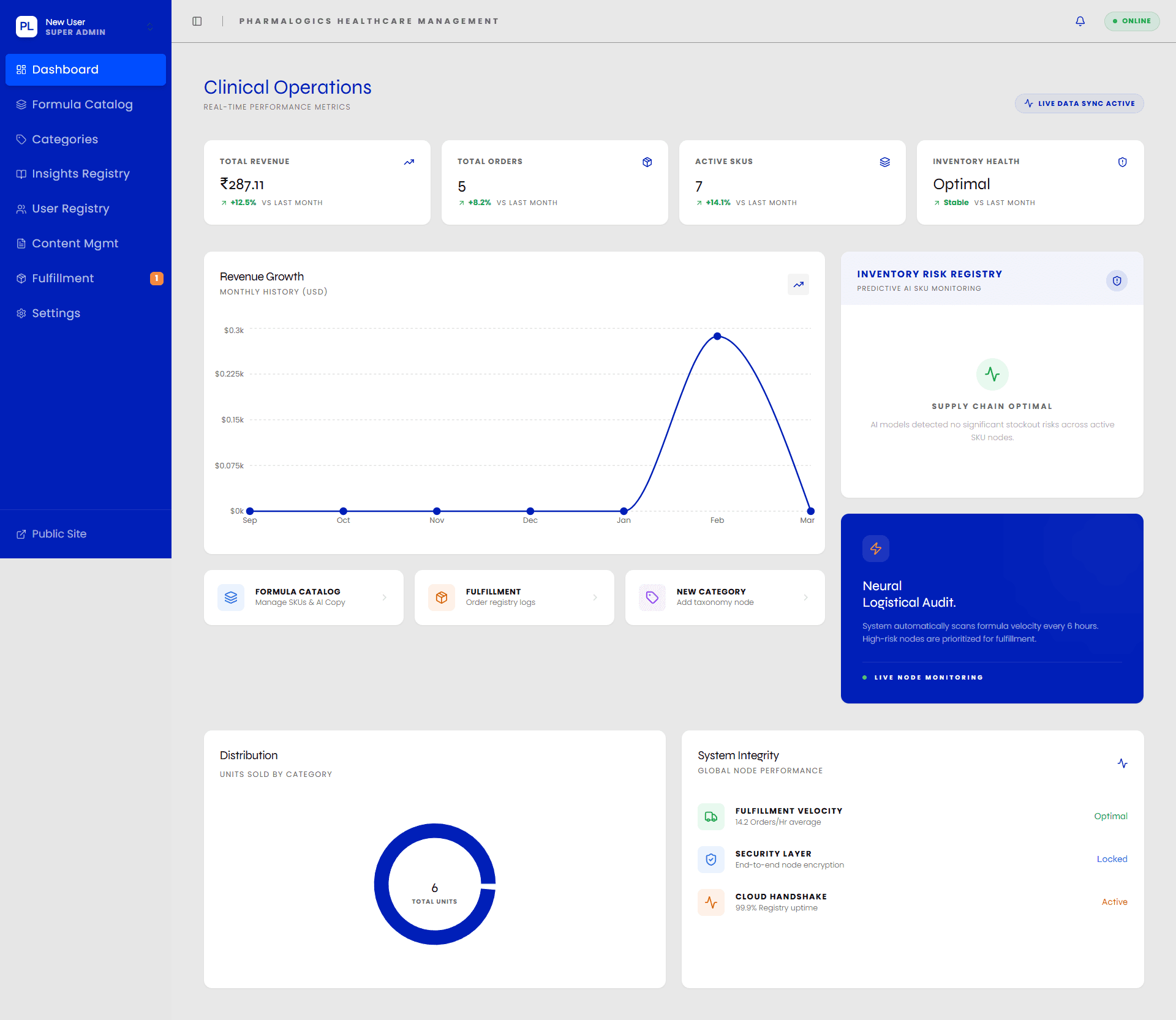Screen dimensions: 1176x1020
Task: Open the Fulfillment sidebar item
Action: 86,279
